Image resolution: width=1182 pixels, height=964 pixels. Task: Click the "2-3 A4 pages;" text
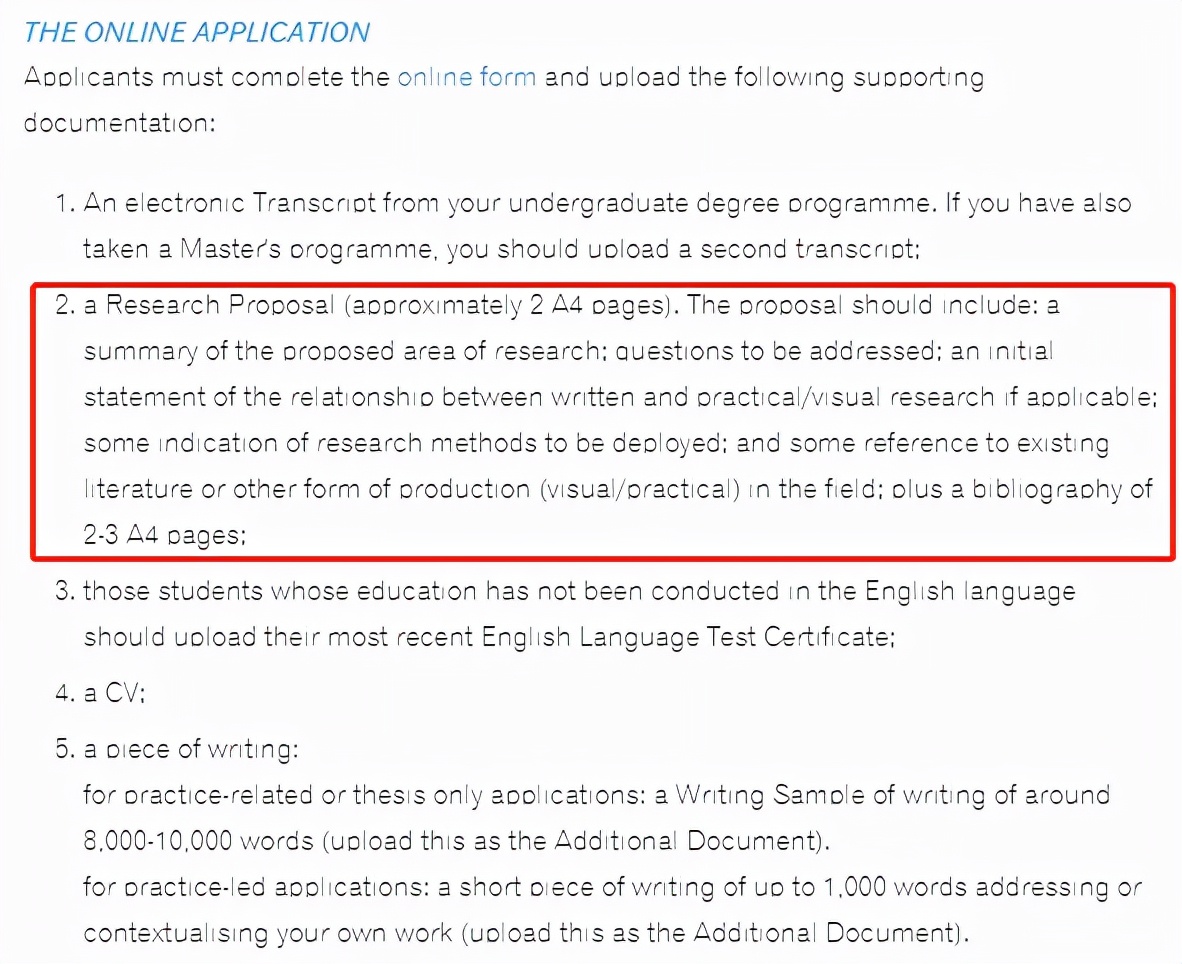point(164,535)
